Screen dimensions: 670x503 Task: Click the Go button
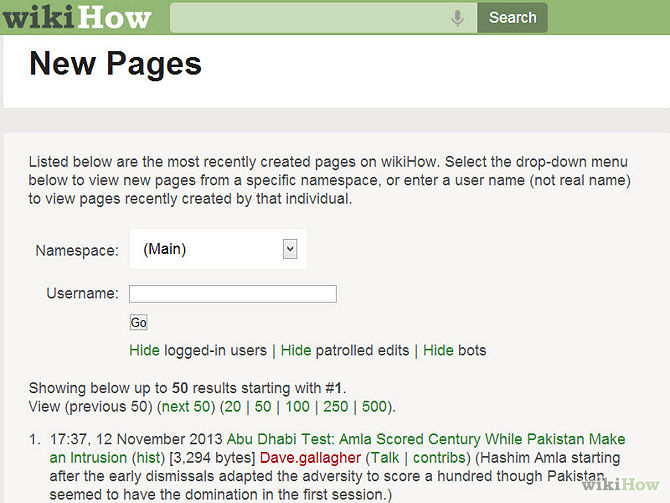click(138, 322)
